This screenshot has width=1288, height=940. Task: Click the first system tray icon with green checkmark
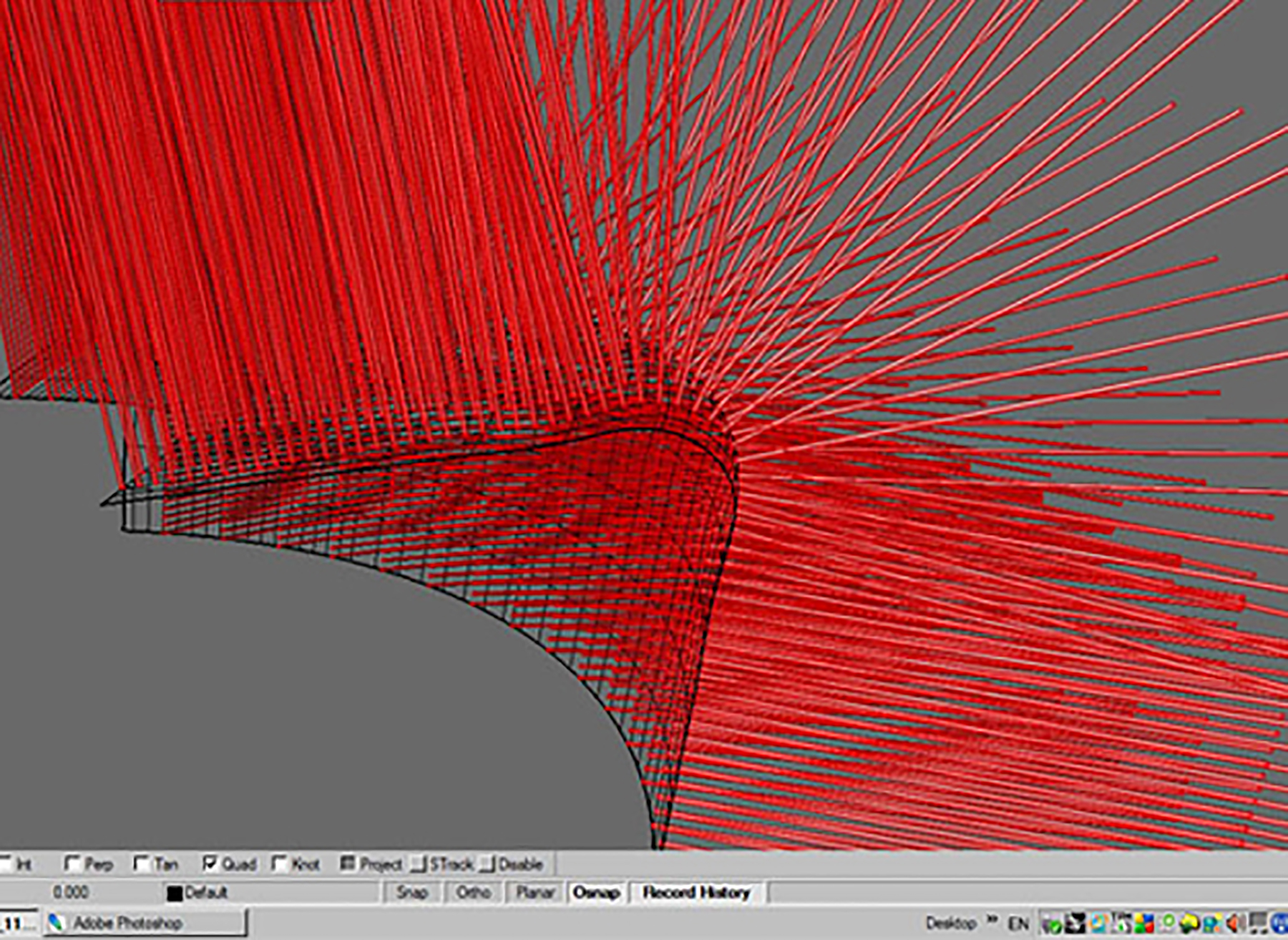[1051, 924]
